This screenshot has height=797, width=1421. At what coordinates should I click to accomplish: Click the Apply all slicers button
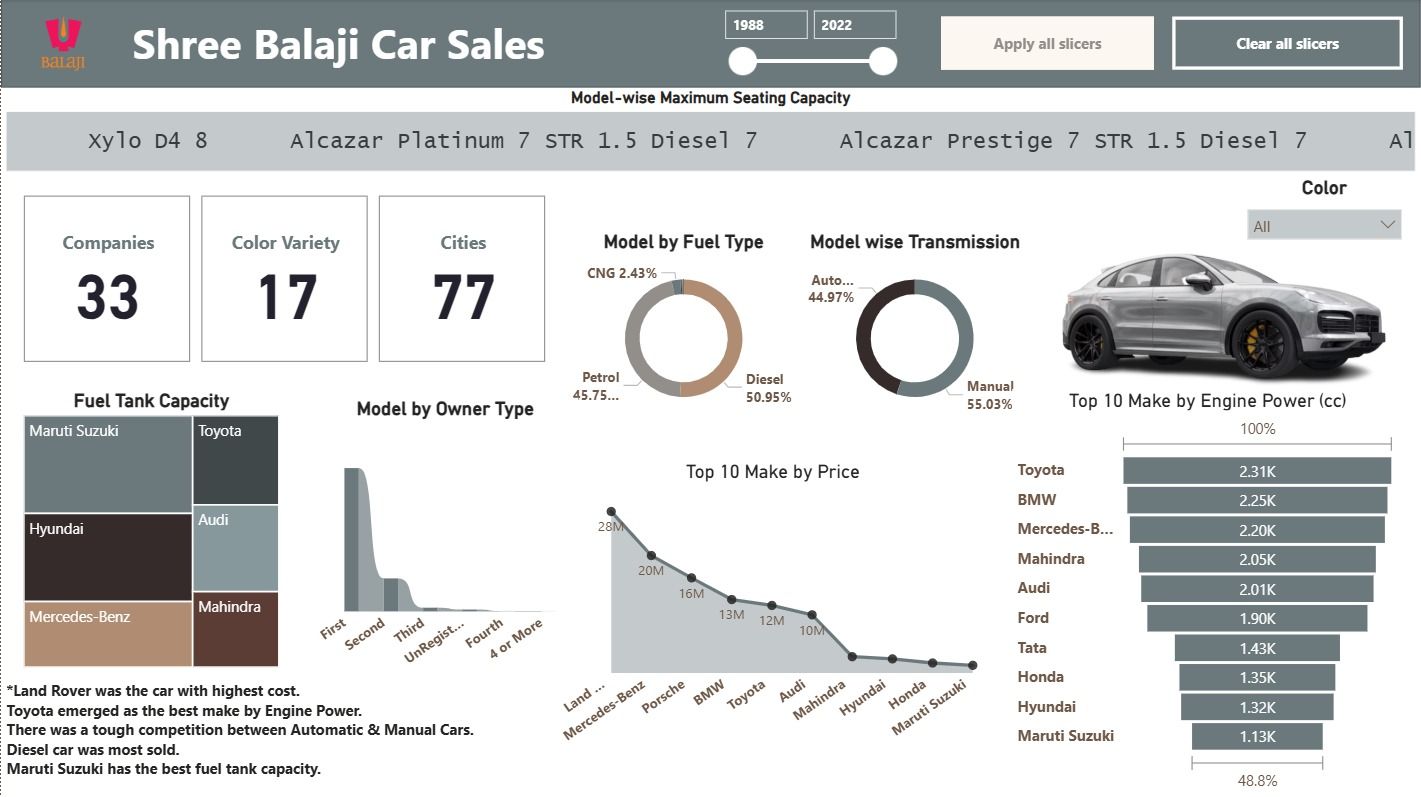click(x=1047, y=43)
